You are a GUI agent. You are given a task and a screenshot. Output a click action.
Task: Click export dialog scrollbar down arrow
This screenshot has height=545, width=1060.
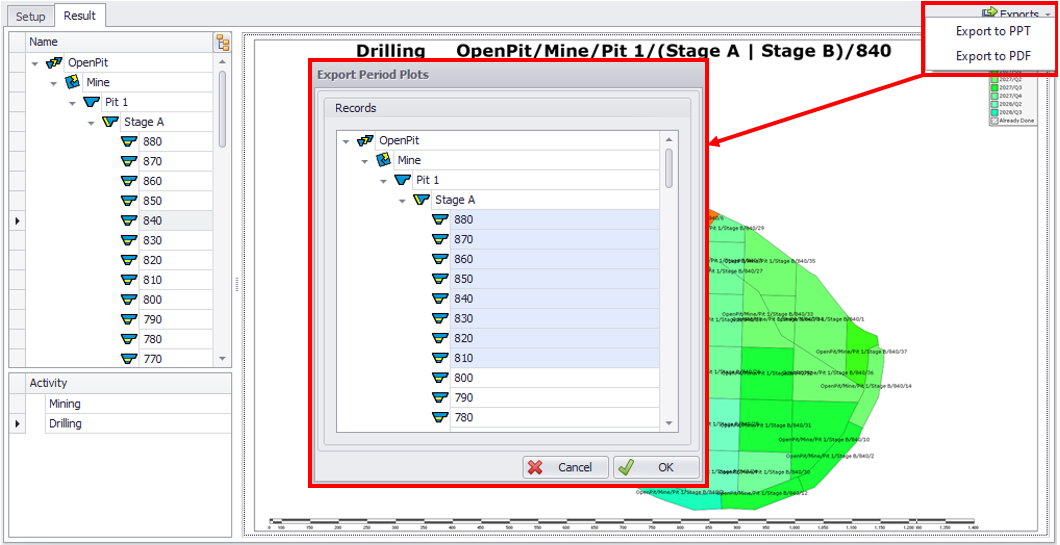pos(669,423)
